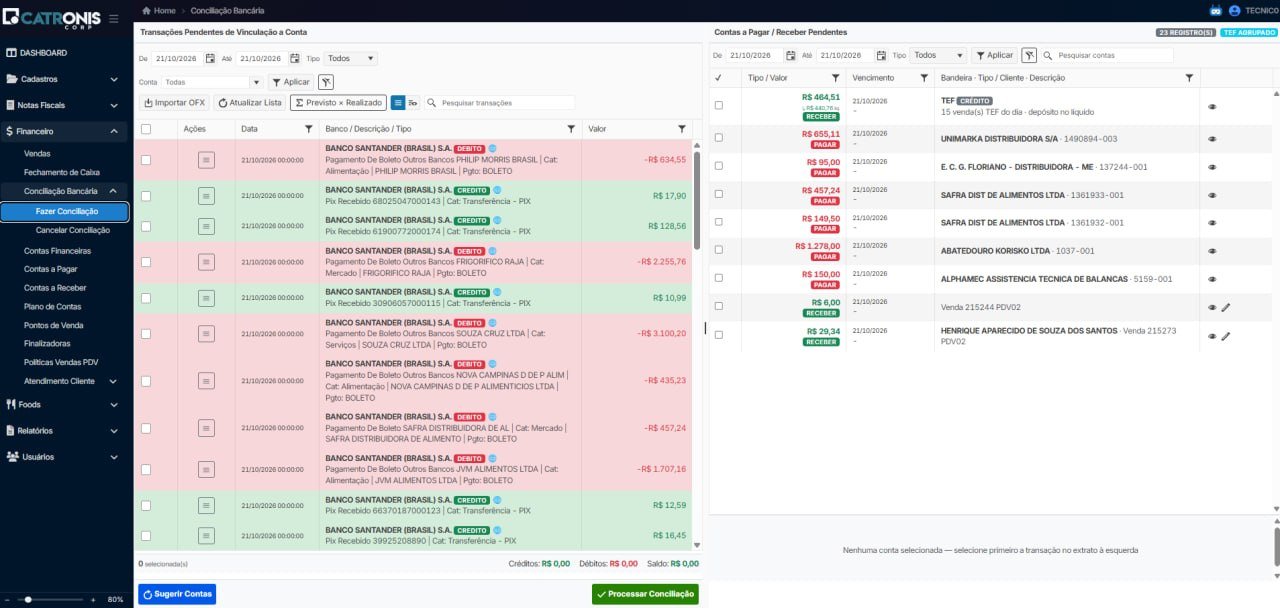Click the Sugerir Contas button
Viewport: 1280px width, 608px height.
tap(177, 594)
